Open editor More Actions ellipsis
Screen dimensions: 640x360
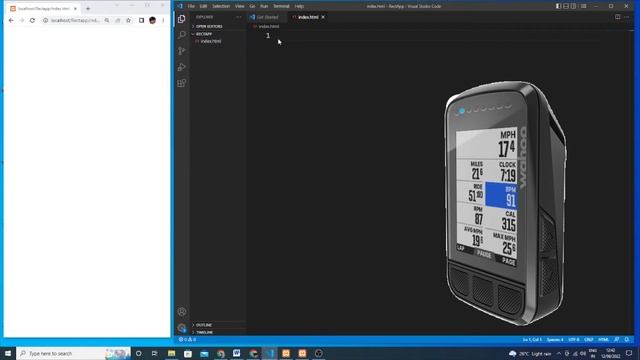(x=627, y=17)
